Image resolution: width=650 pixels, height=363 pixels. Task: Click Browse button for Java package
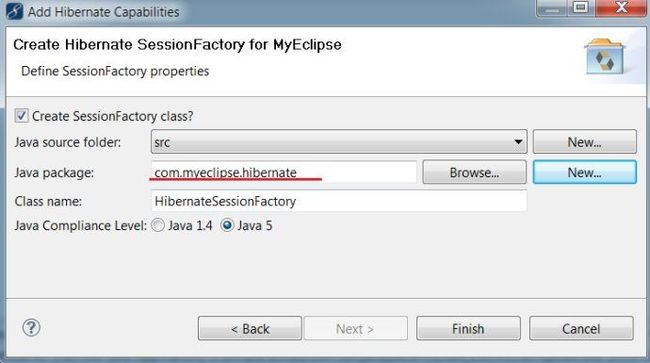click(x=474, y=172)
